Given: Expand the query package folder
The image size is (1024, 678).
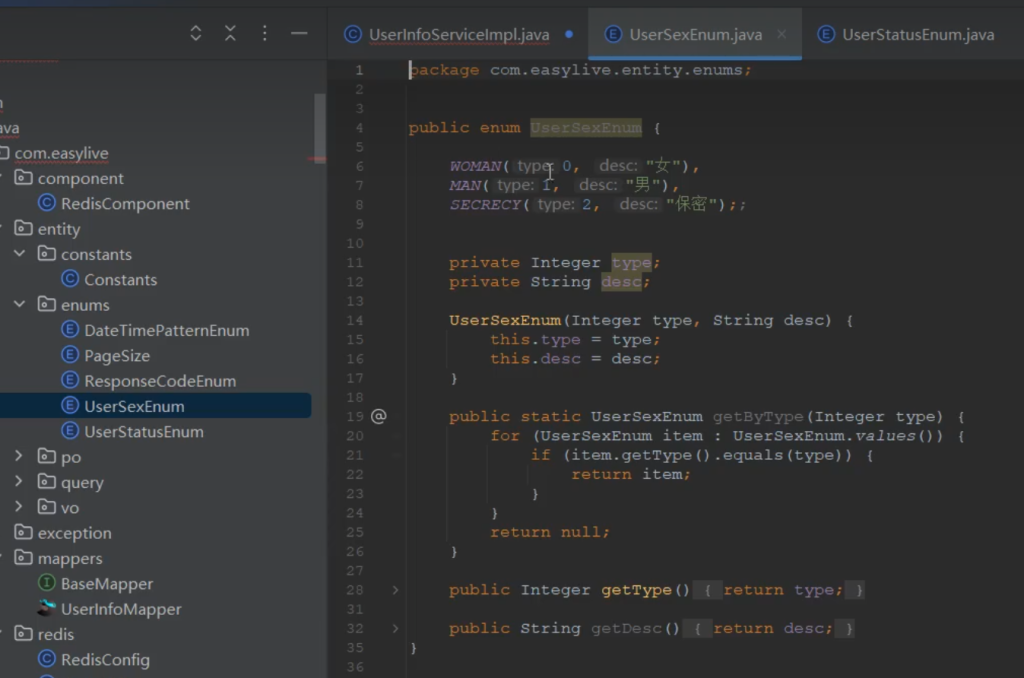Looking at the screenshot, I should coord(20,482).
